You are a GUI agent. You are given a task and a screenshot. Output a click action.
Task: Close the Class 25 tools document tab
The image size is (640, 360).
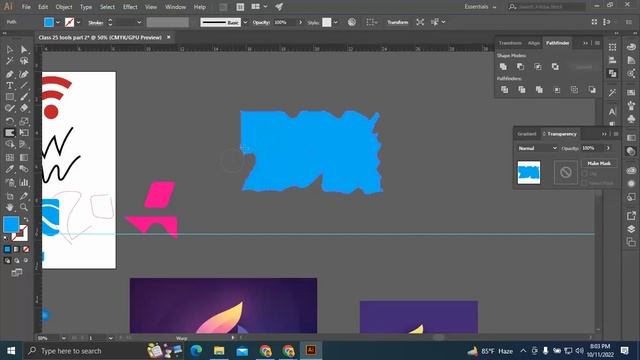[168, 37]
